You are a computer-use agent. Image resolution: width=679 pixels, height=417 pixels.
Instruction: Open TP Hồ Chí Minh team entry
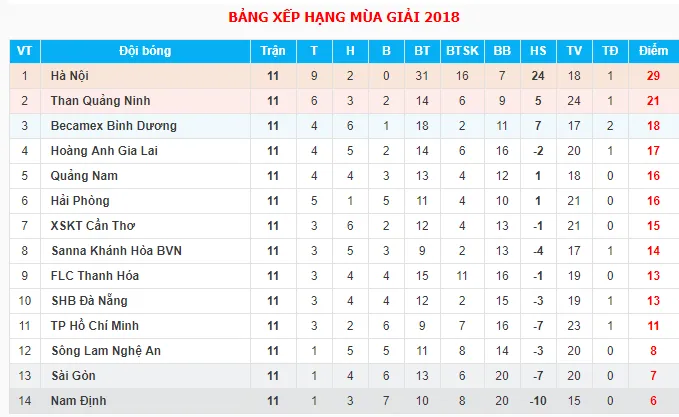click(94, 326)
